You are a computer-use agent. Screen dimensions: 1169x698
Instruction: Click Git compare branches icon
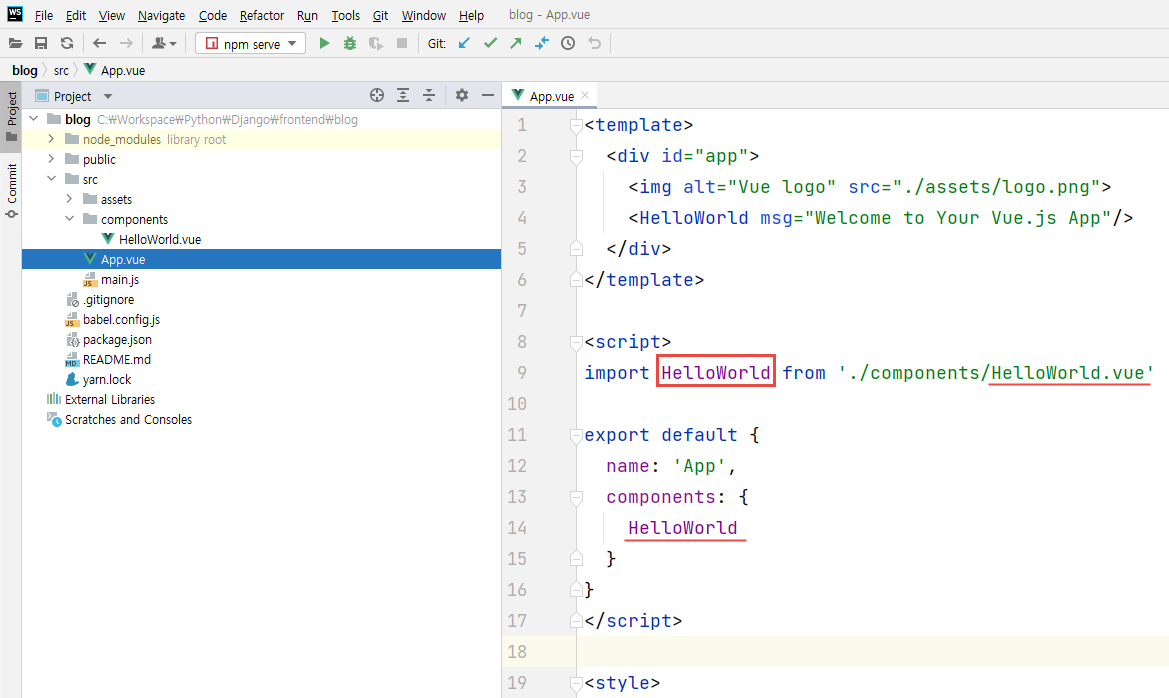click(x=542, y=43)
